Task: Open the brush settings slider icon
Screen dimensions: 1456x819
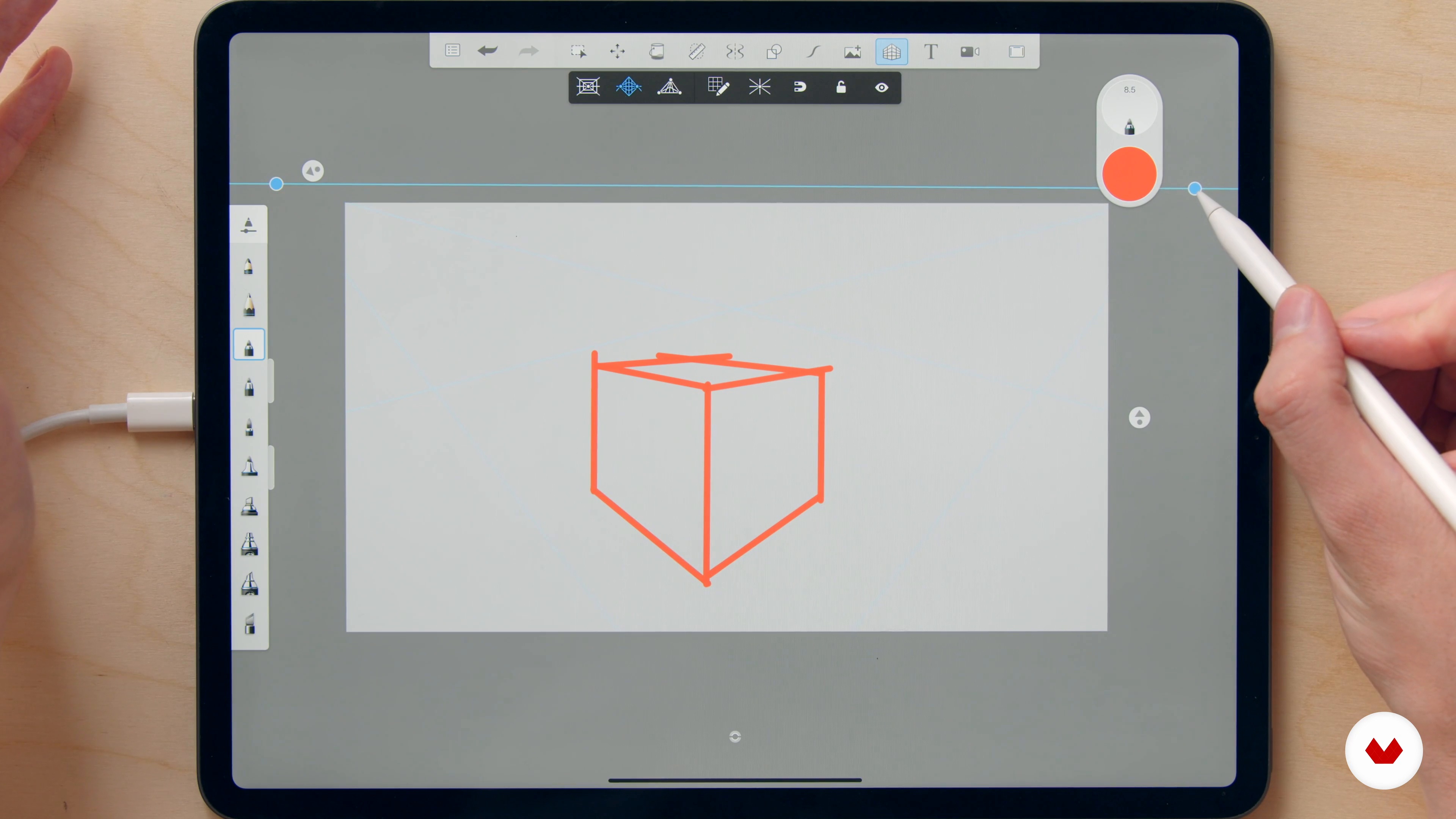Action: 248,224
